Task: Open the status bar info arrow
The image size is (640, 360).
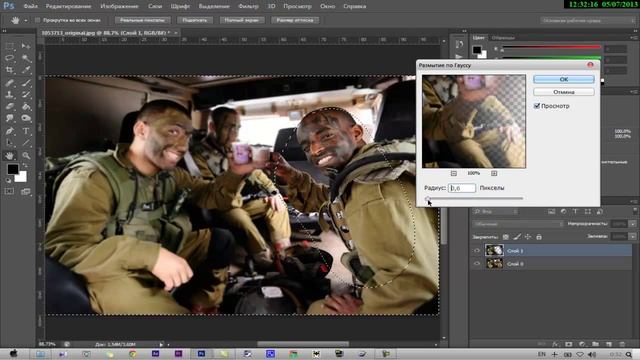Action: pyautogui.click(x=161, y=344)
